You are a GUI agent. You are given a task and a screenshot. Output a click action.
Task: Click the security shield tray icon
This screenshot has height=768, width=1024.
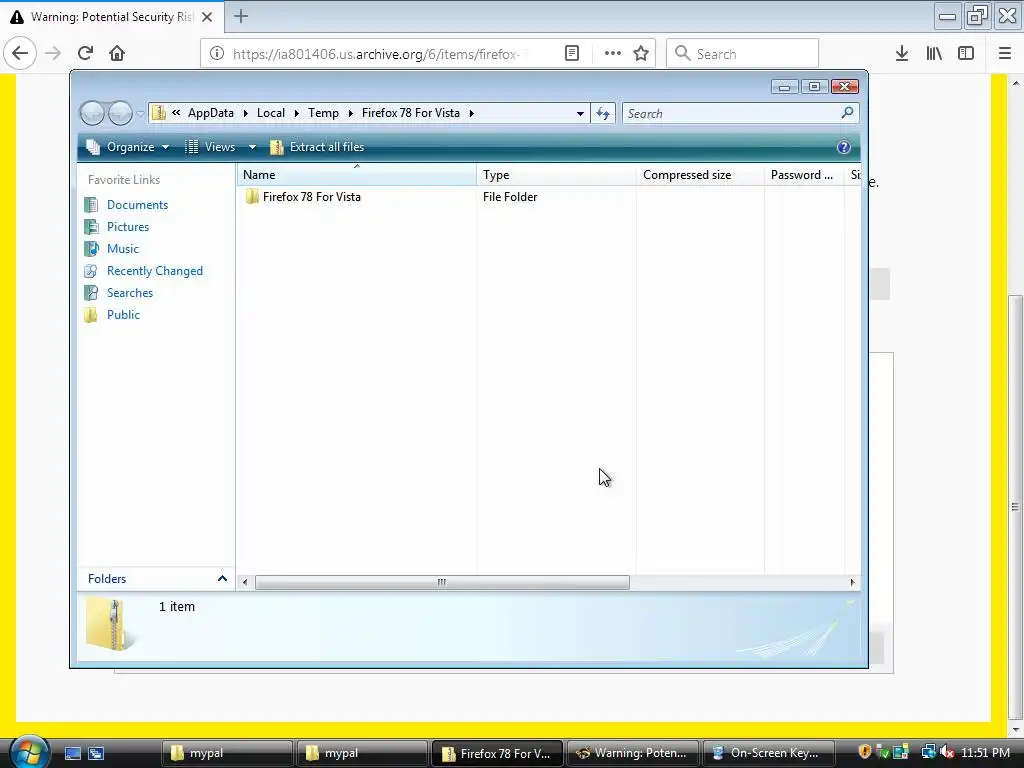864,752
